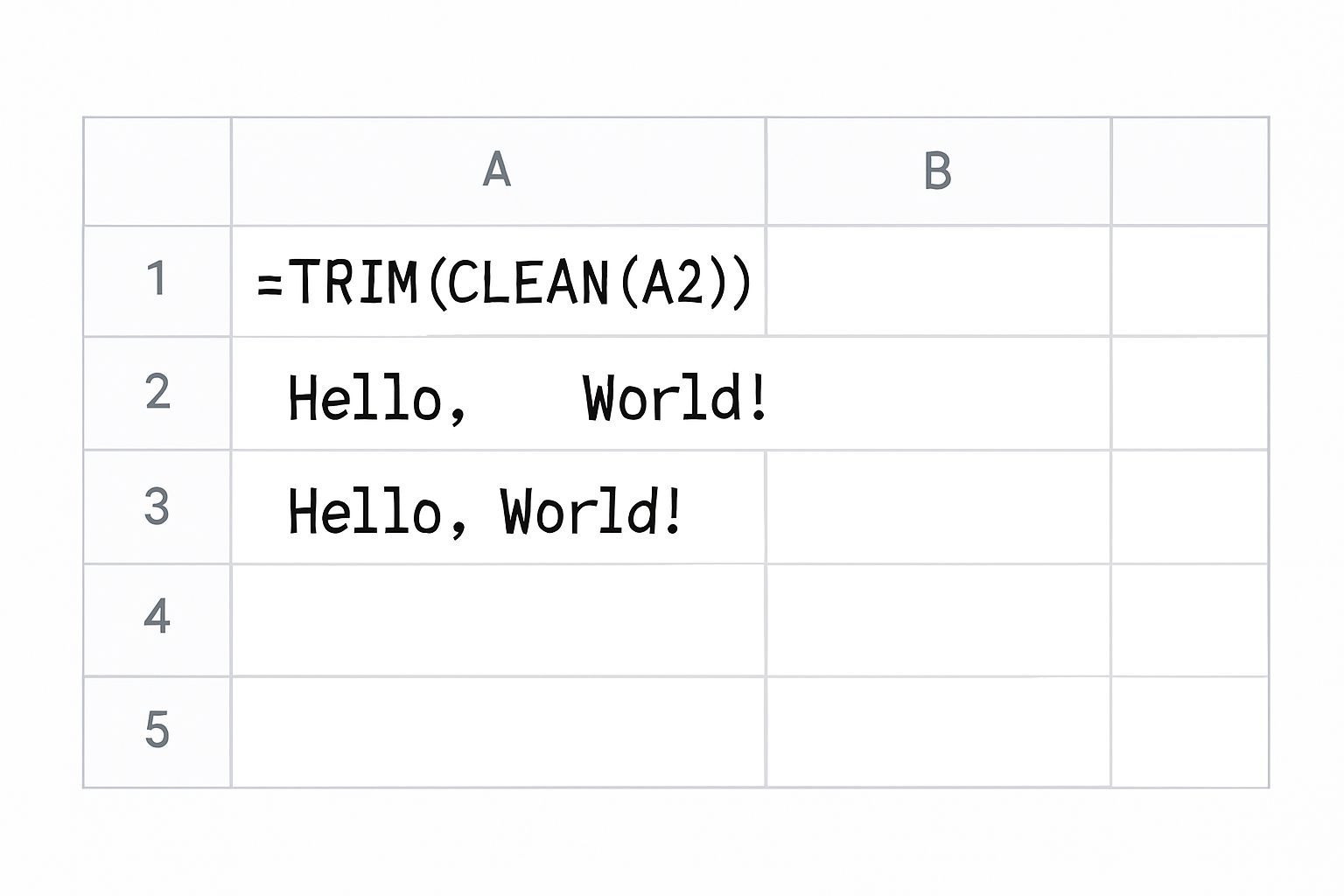Select row 1 header
1344x896 pixels.
pos(157,280)
